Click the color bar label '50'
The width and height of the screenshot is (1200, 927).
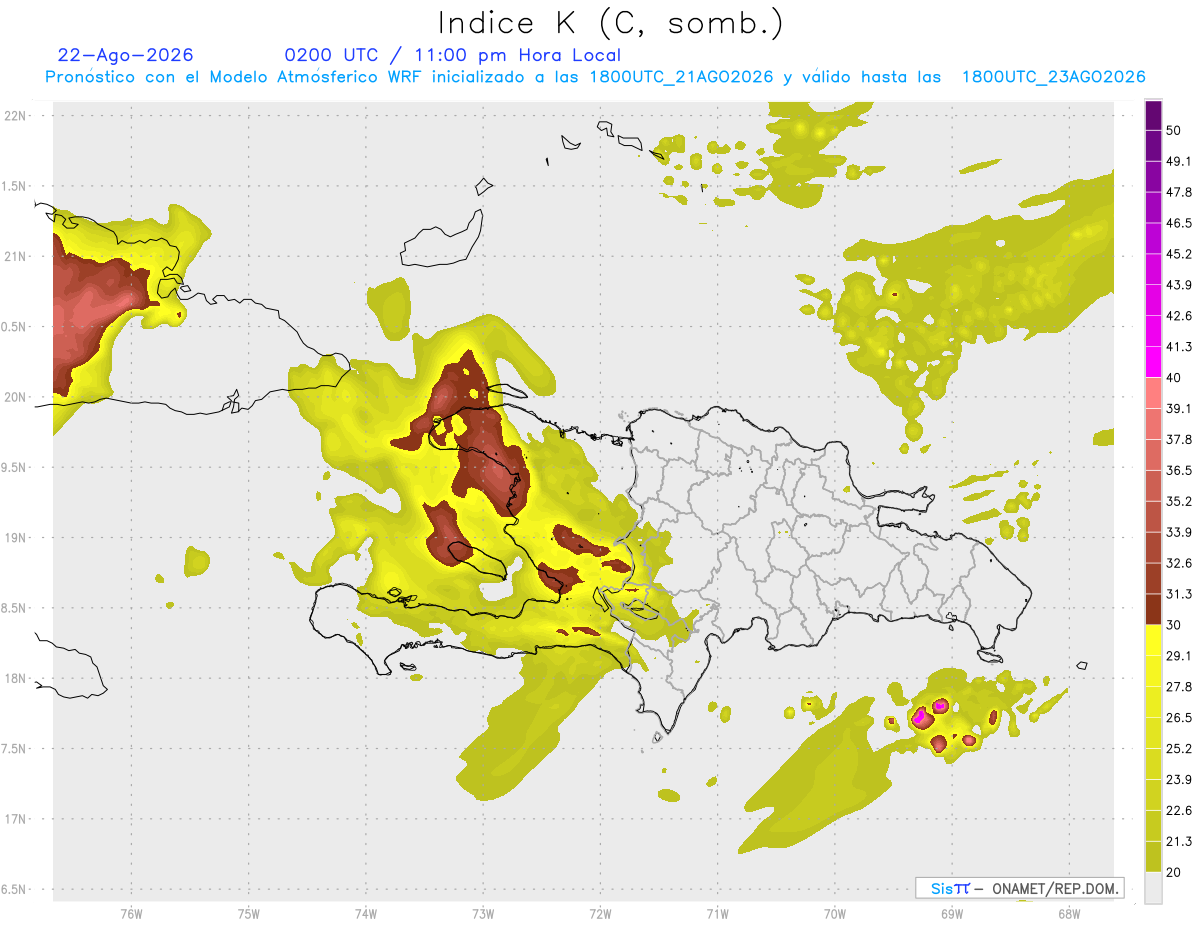tap(1175, 131)
